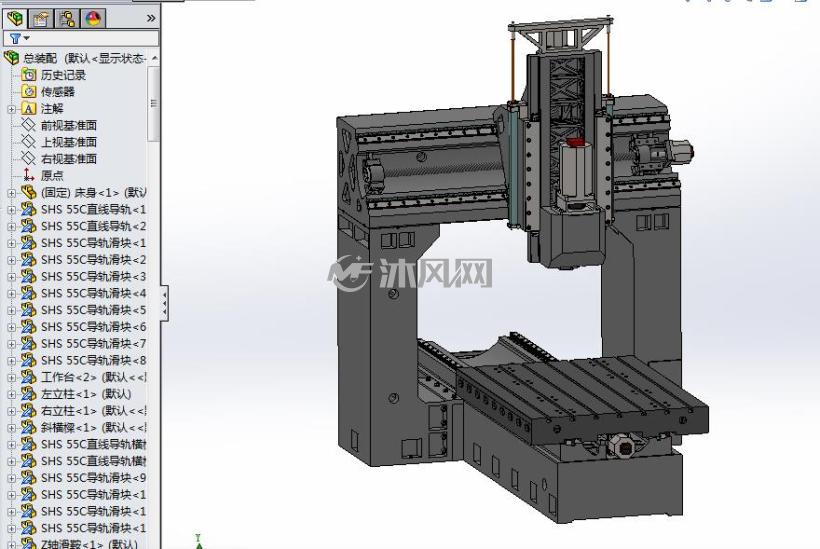820x549 pixels.
Task: Focus the feature tree filter input field
Action: (x=81, y=38)
